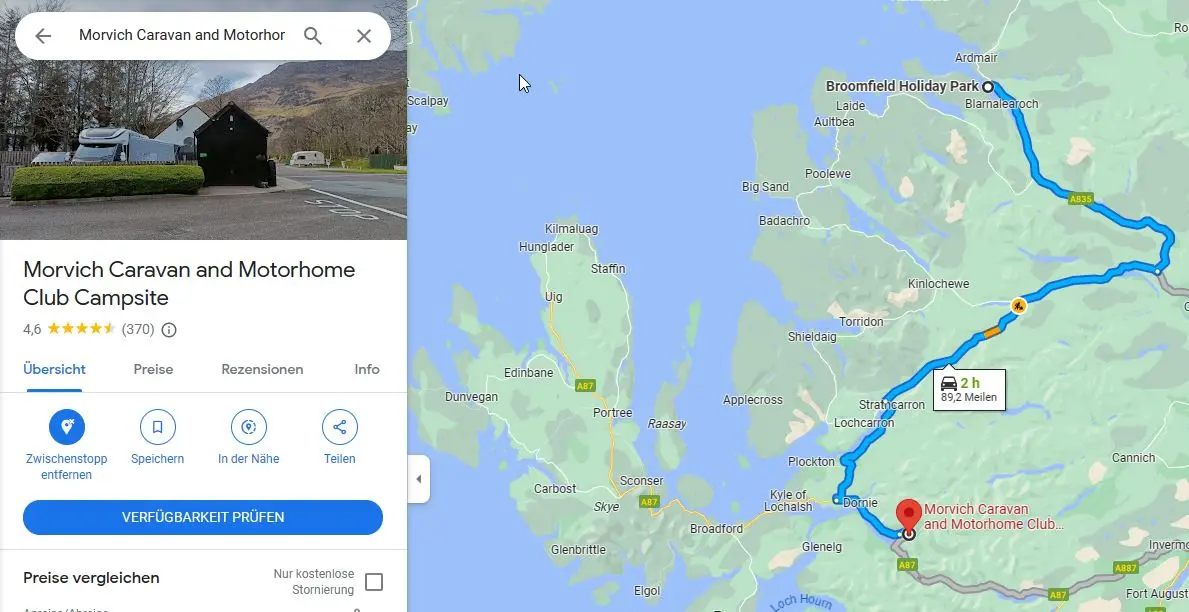
Task: Open the 370 reviews count link
Action: [x=138, y=329]
